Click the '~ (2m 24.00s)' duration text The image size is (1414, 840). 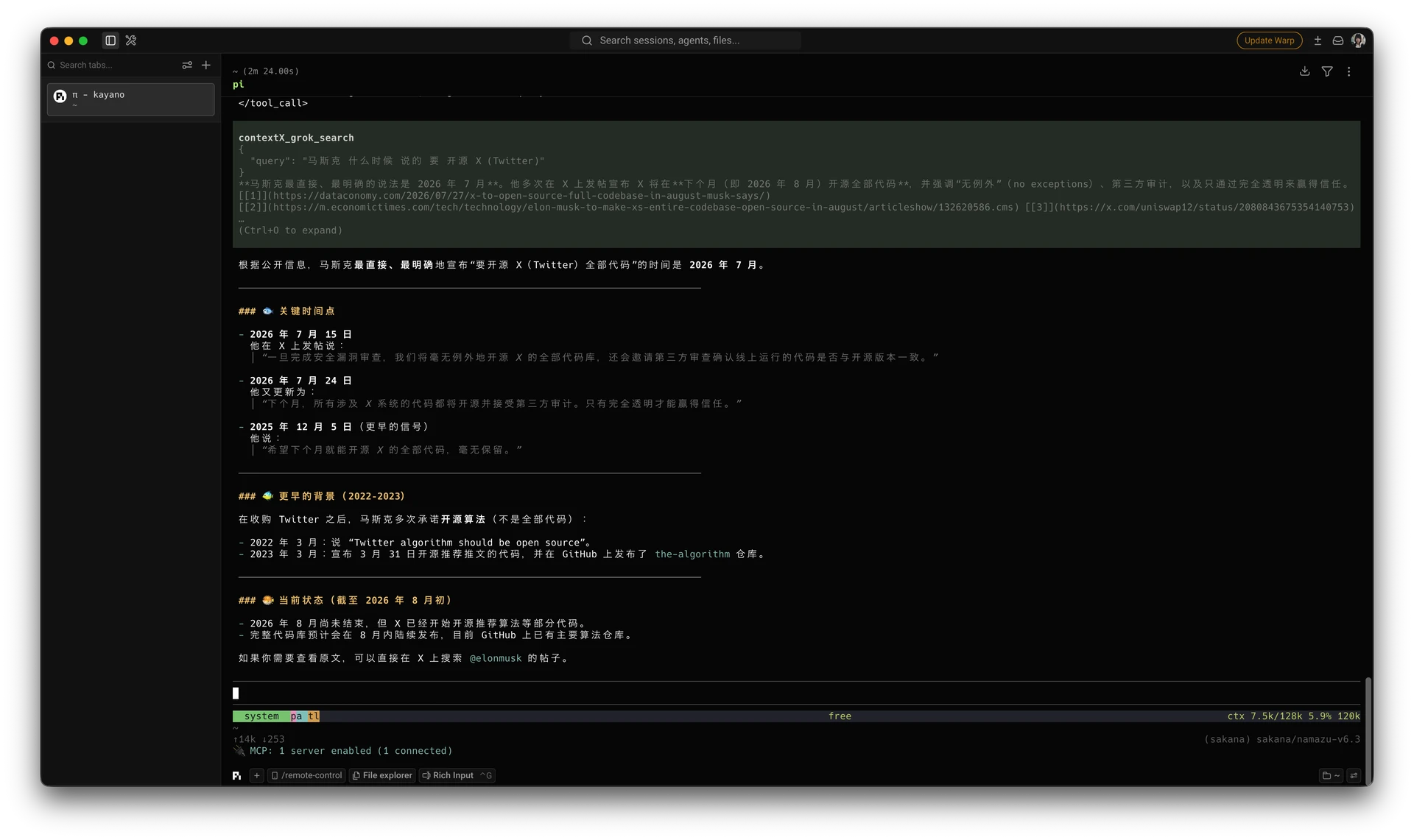[266, 71]
